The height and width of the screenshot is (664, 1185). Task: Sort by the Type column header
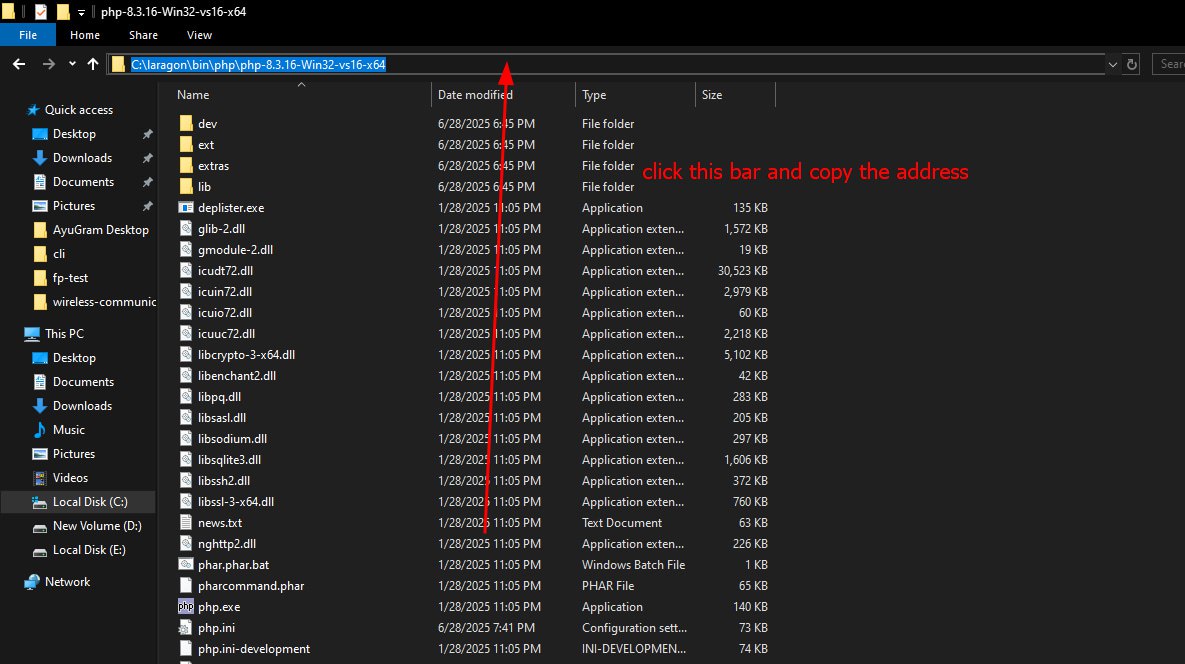coord(594,94)
